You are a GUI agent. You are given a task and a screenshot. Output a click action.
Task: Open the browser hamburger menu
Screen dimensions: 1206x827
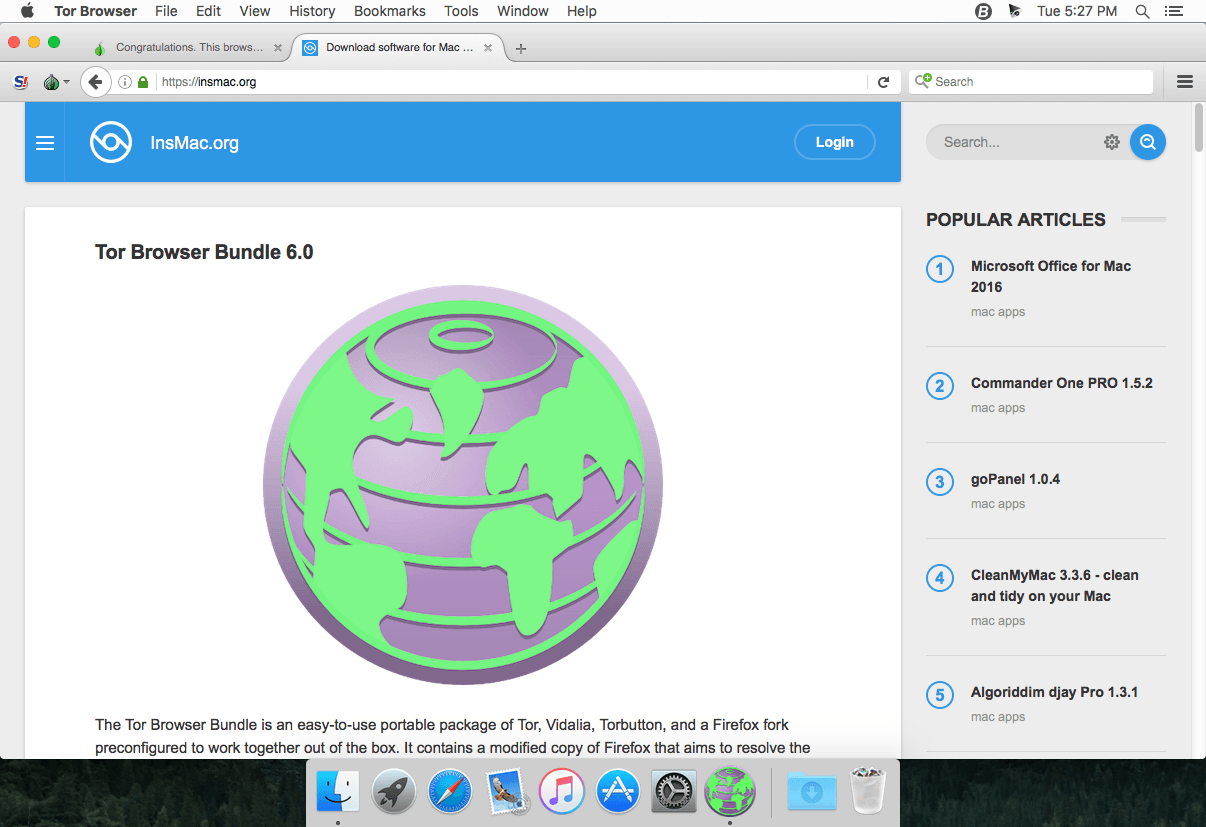tap(1185, 82)
